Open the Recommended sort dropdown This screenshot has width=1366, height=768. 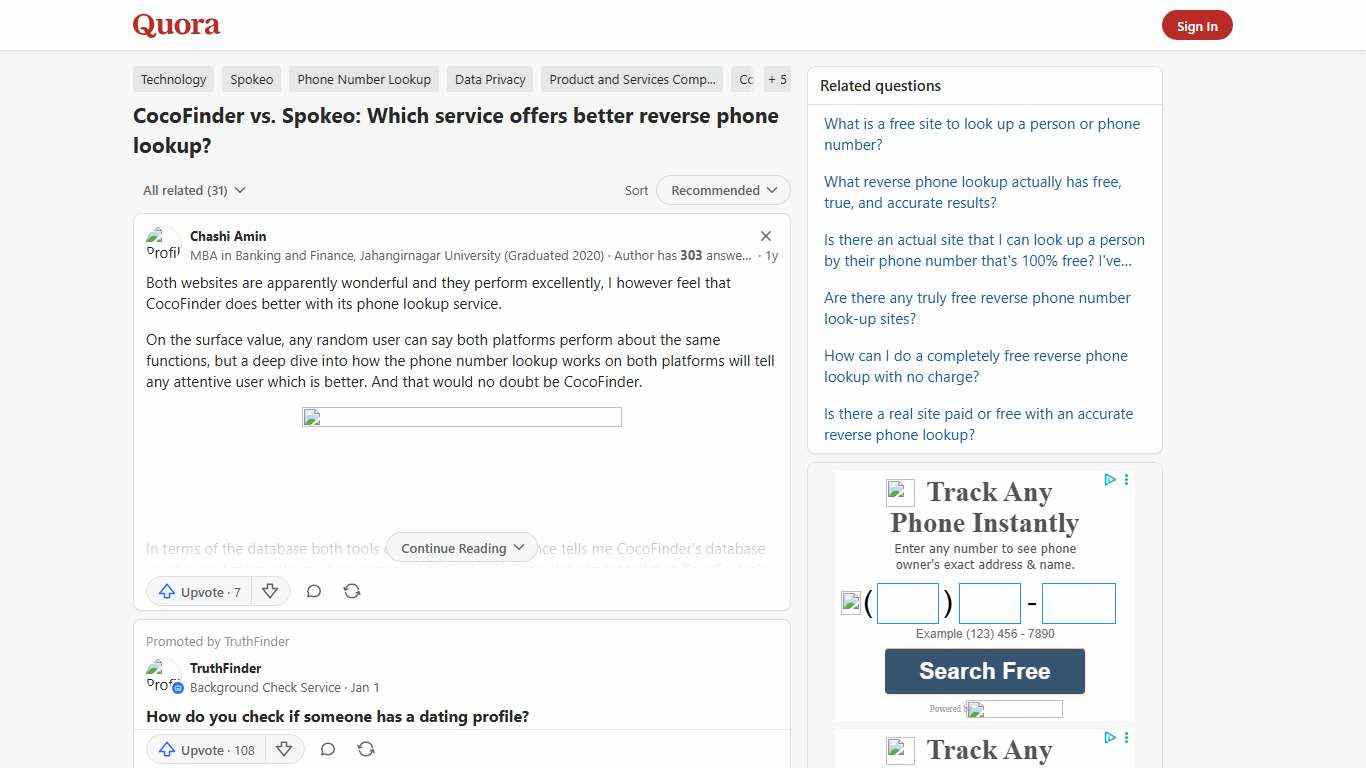coord(722,190)
